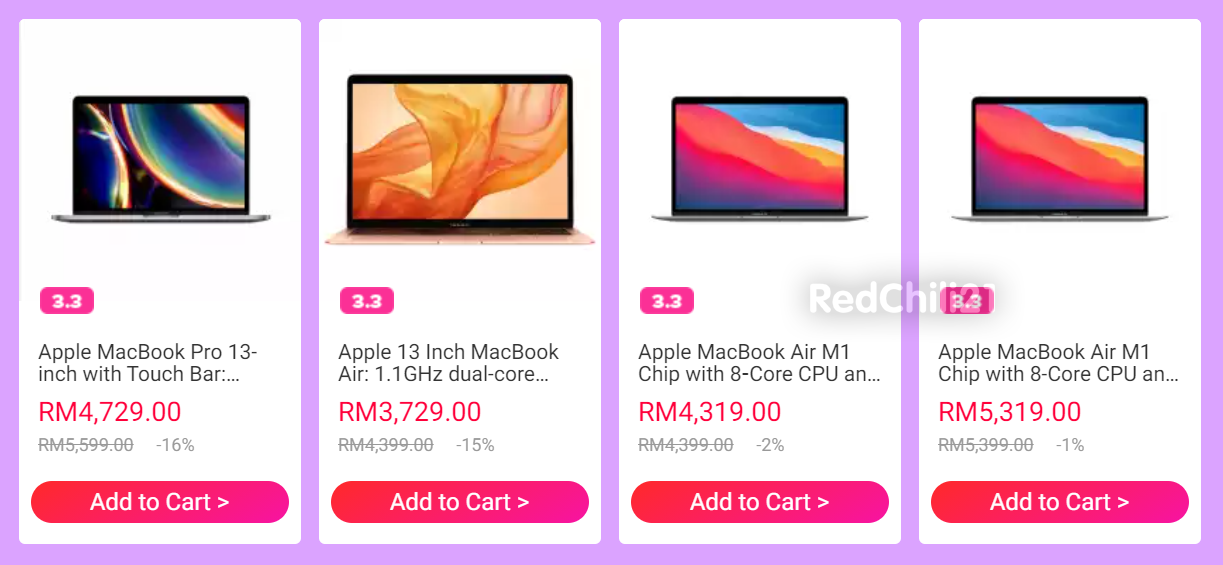Click the -16% discount label
The height and width of the screenshot is (565, 1223).
click(175, 445)
